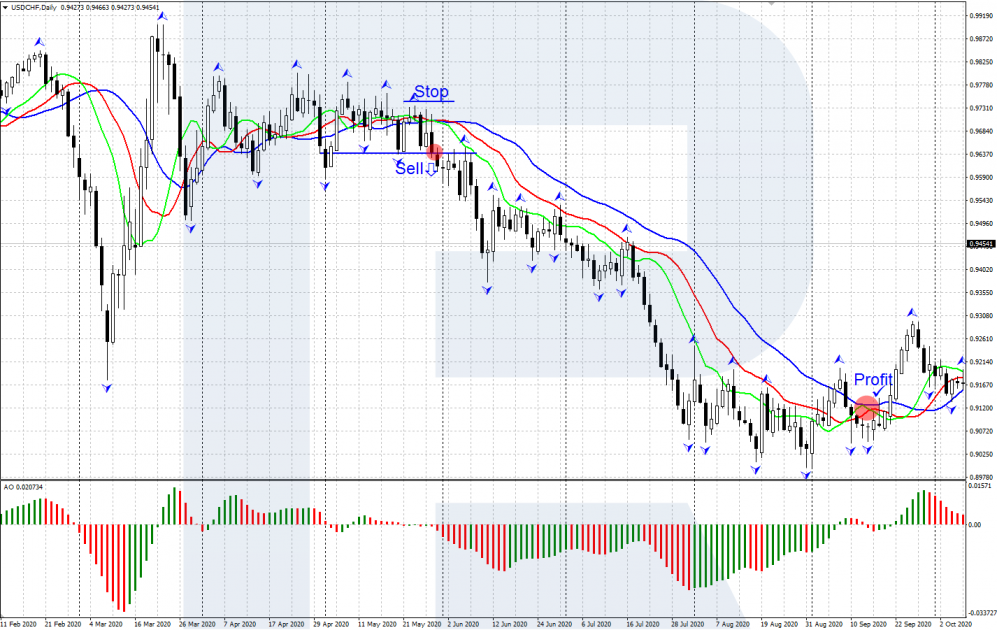Click the down arrow icon next to Sell
Screen dimensions: 997x630
click(x=432, y=169)
